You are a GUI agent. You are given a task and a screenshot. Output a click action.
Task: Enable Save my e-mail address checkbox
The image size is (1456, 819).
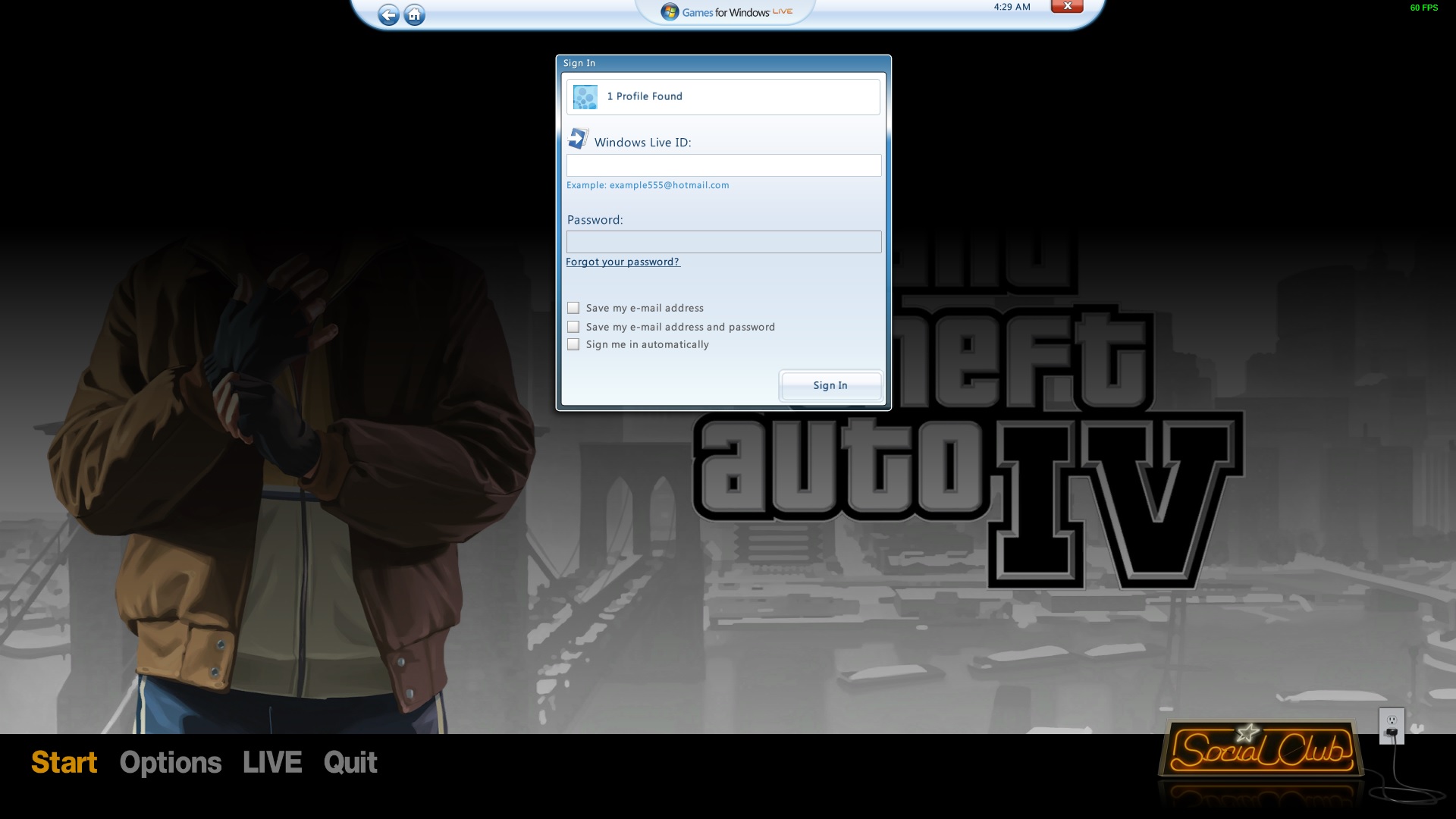[573, 307]
